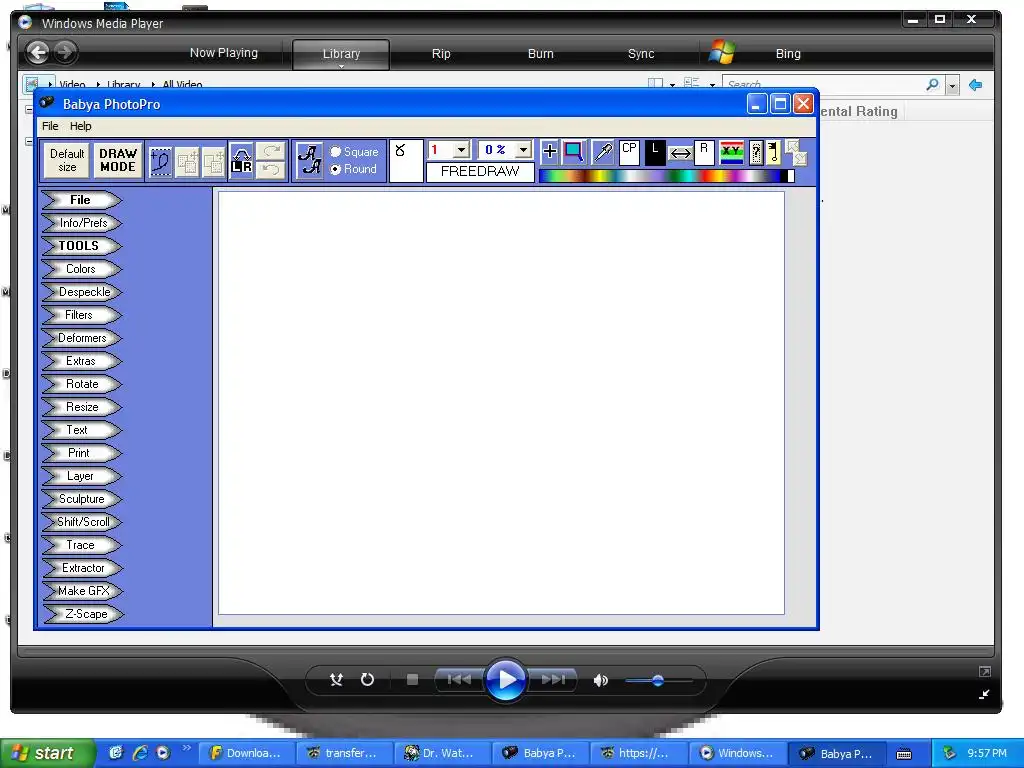Click the XY rainbow icon
The image size is (1024, 768).
click(732, 153)
